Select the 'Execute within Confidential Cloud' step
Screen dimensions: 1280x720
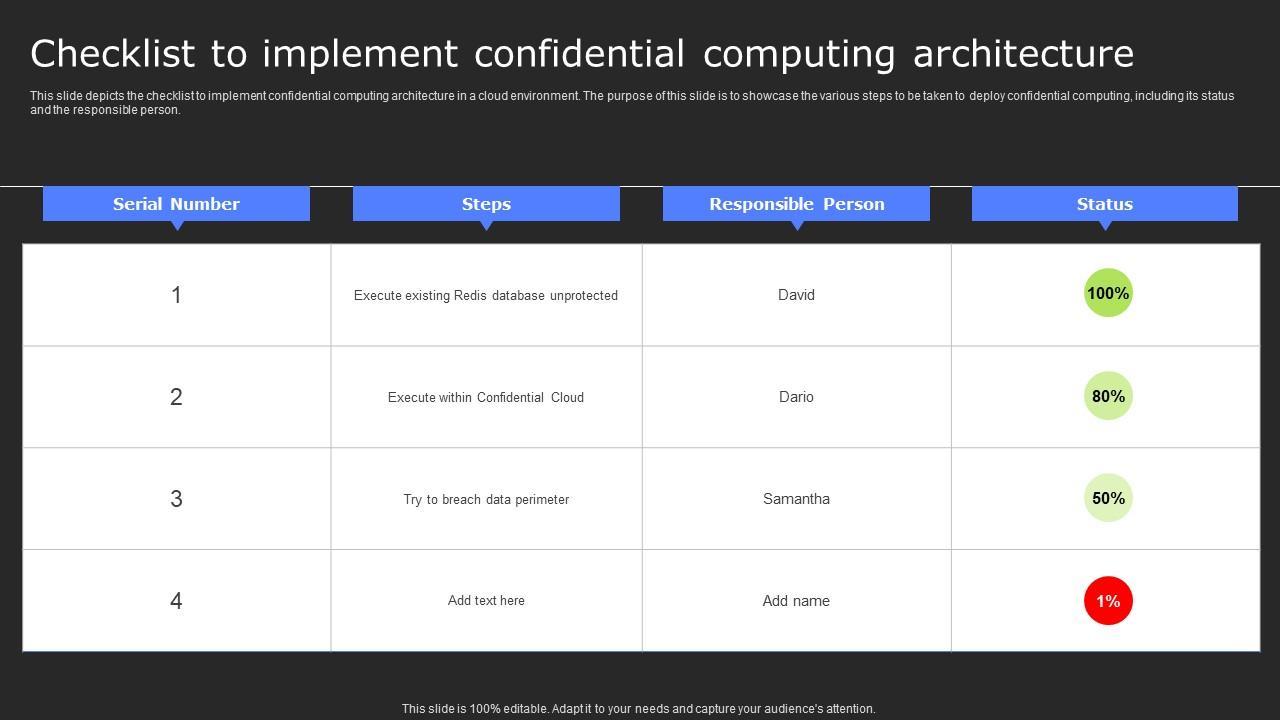(486, 397)
